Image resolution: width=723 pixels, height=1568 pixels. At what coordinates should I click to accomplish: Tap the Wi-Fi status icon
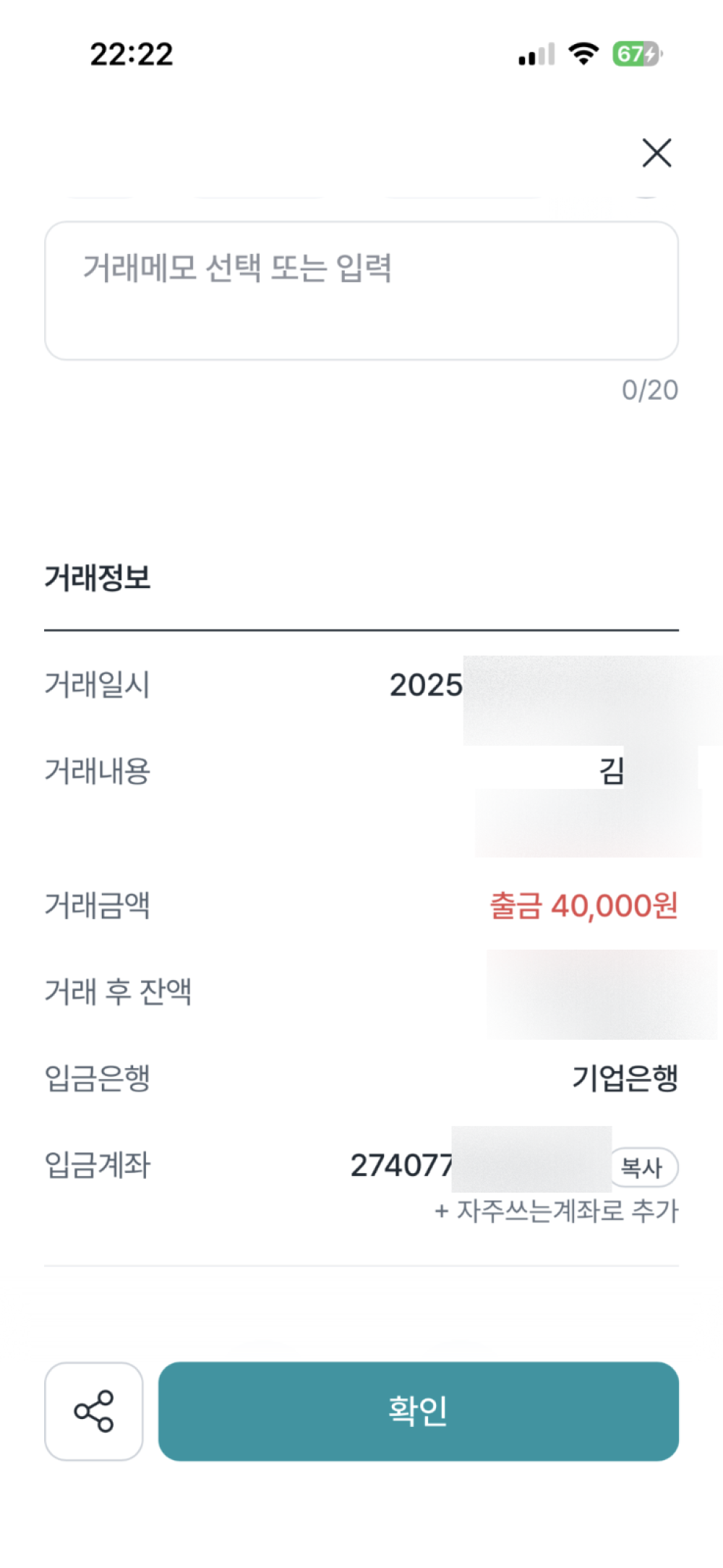point(583,54)
